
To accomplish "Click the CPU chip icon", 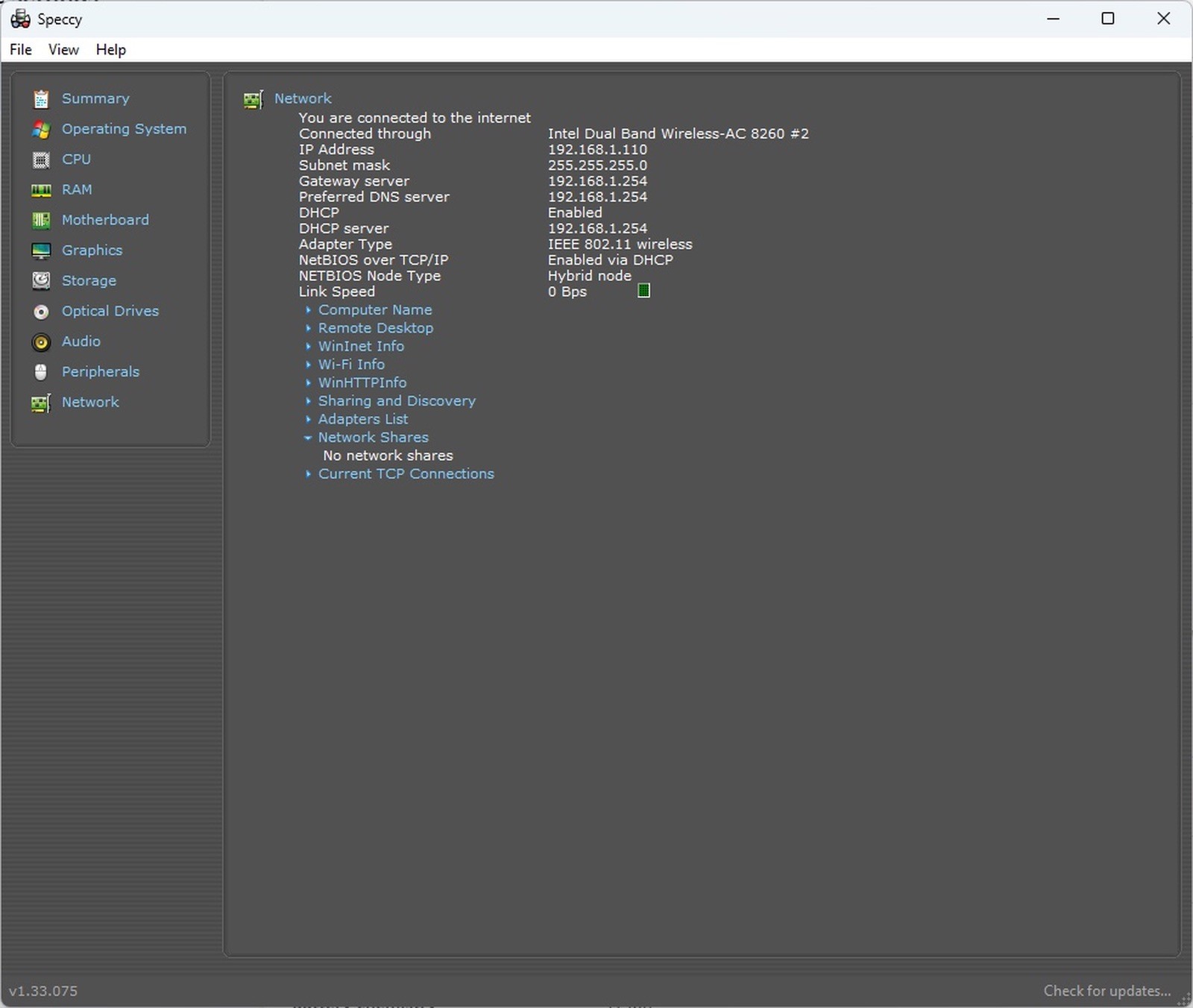I will click(x=41, y=160).
